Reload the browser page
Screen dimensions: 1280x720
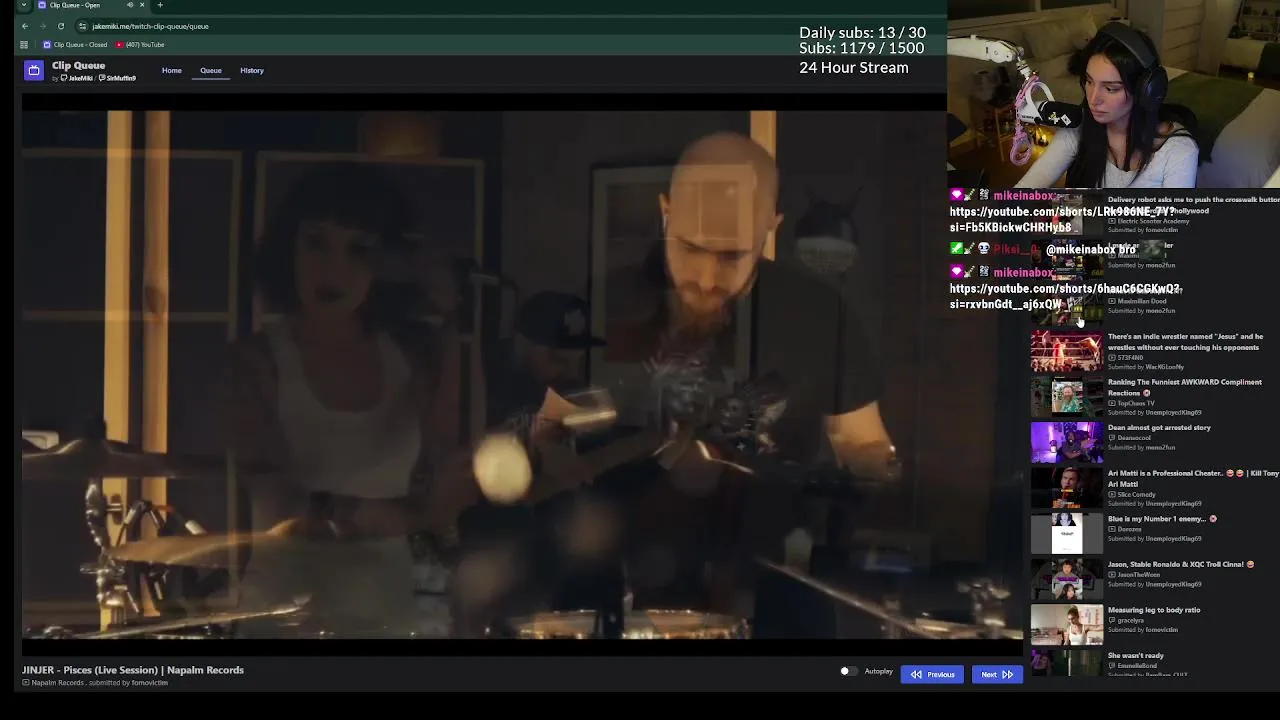[x=61, y=26]
